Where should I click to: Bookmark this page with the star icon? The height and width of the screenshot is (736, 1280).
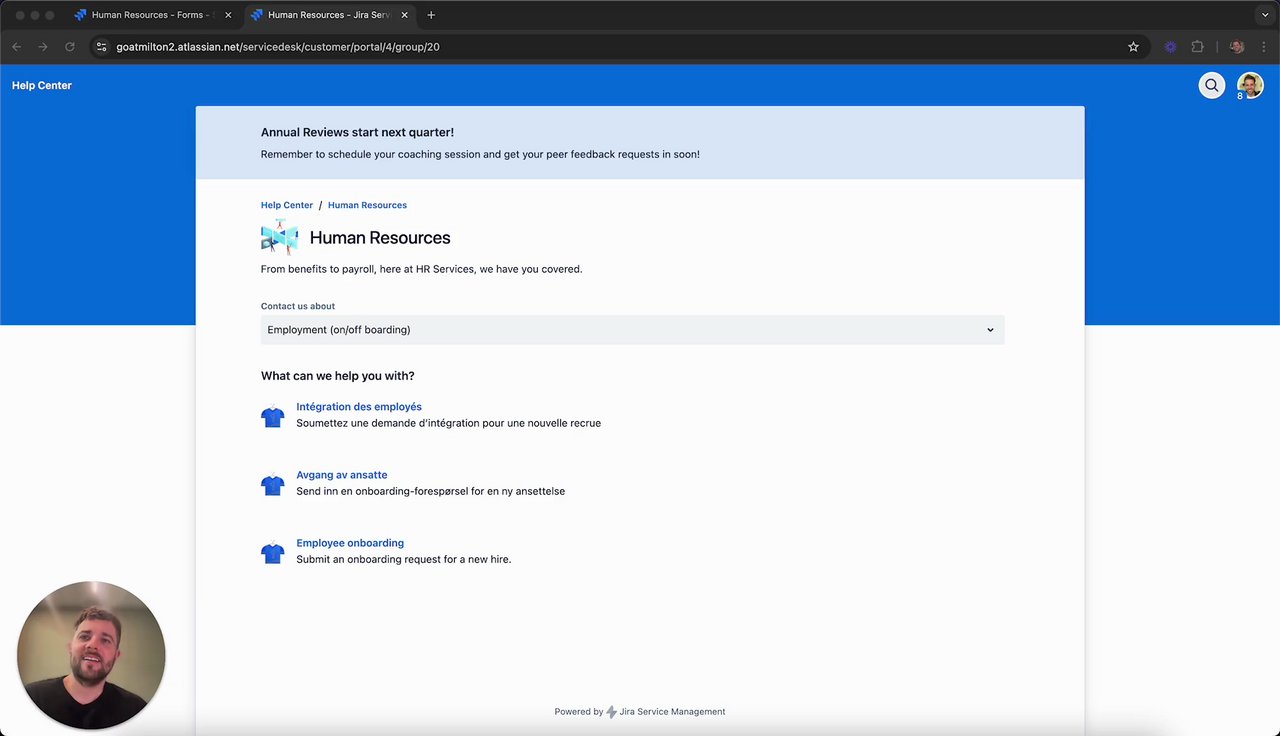pos(1133,47)
